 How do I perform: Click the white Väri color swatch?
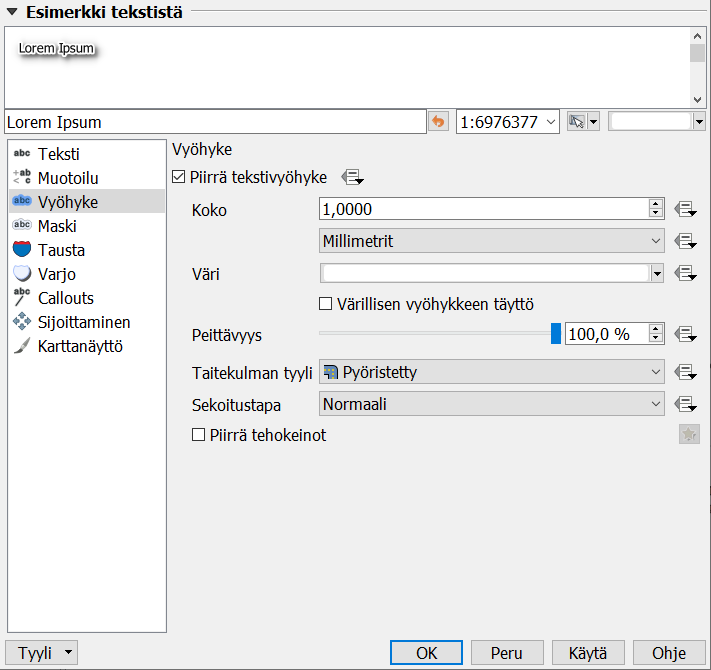[484, 273]
